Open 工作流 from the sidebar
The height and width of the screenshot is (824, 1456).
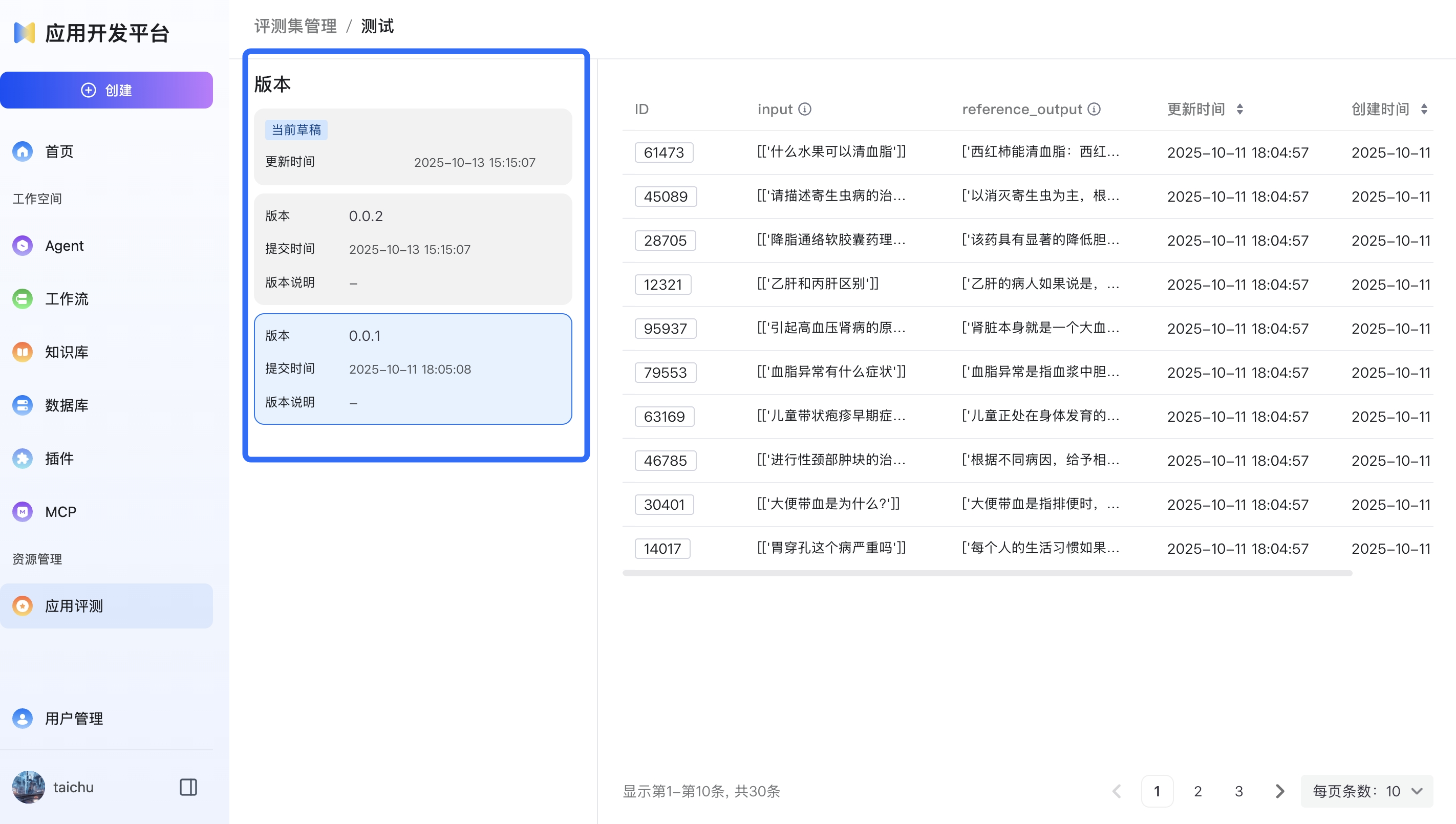click(x=66, y=299)
